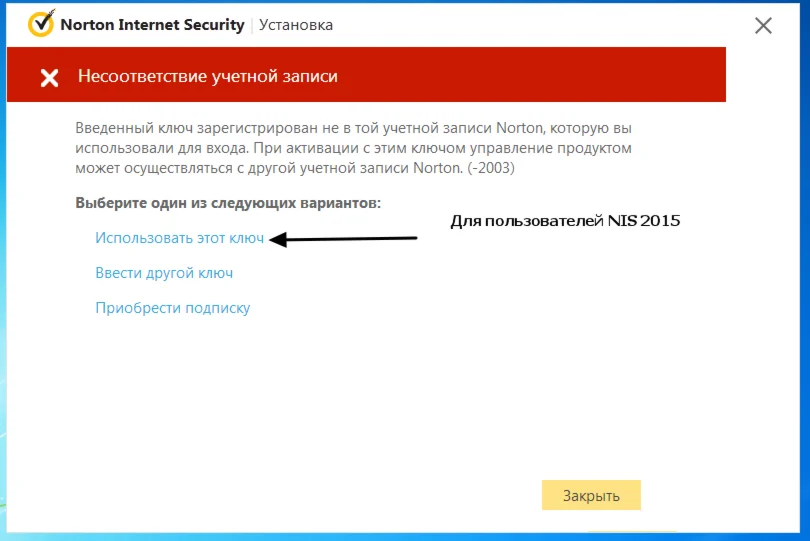
Task: Click the 'Для пользователей NIS 2015' annotation
Action: tap(565, 221)
